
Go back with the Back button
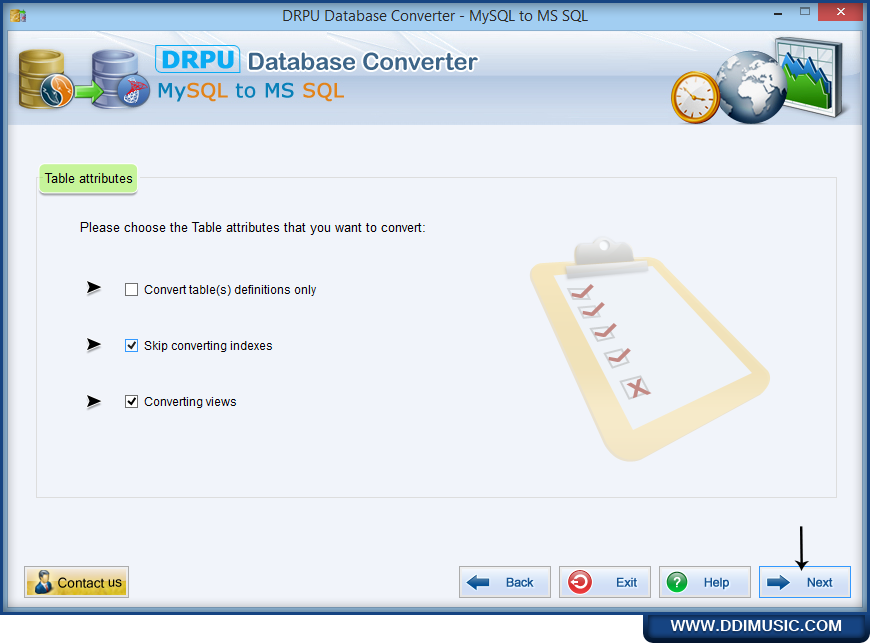(x=505, y=582)
